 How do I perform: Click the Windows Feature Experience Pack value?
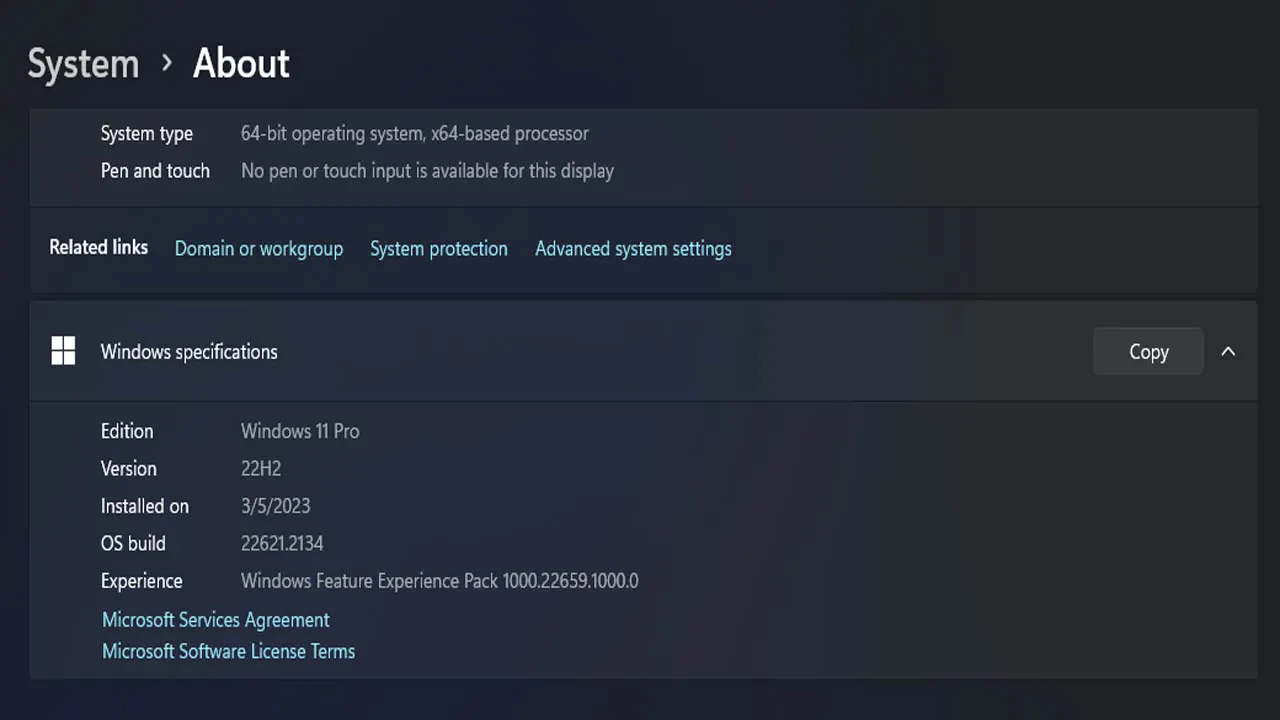(439, 581)
